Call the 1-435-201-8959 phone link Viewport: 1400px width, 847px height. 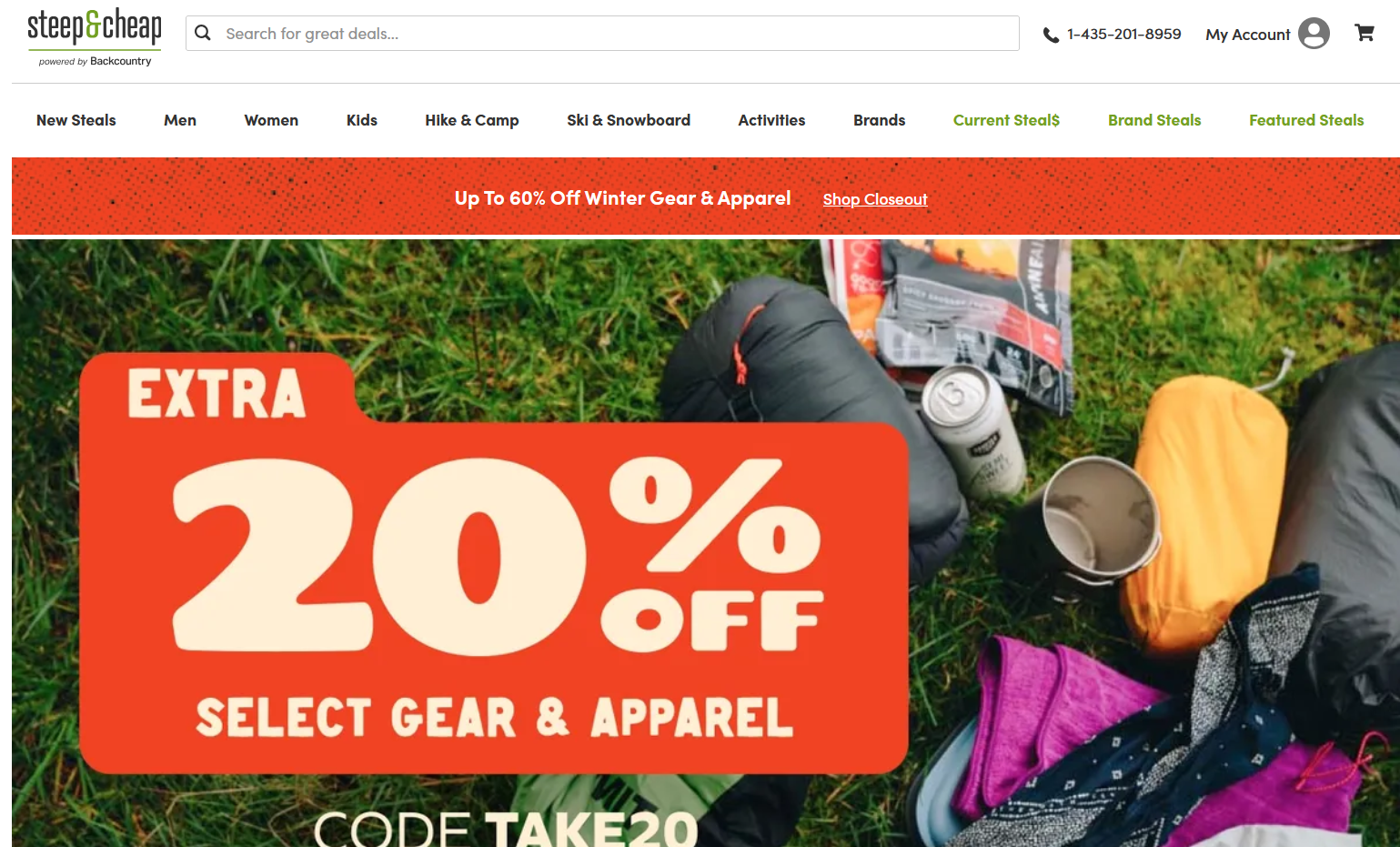tap(1123, 34)
